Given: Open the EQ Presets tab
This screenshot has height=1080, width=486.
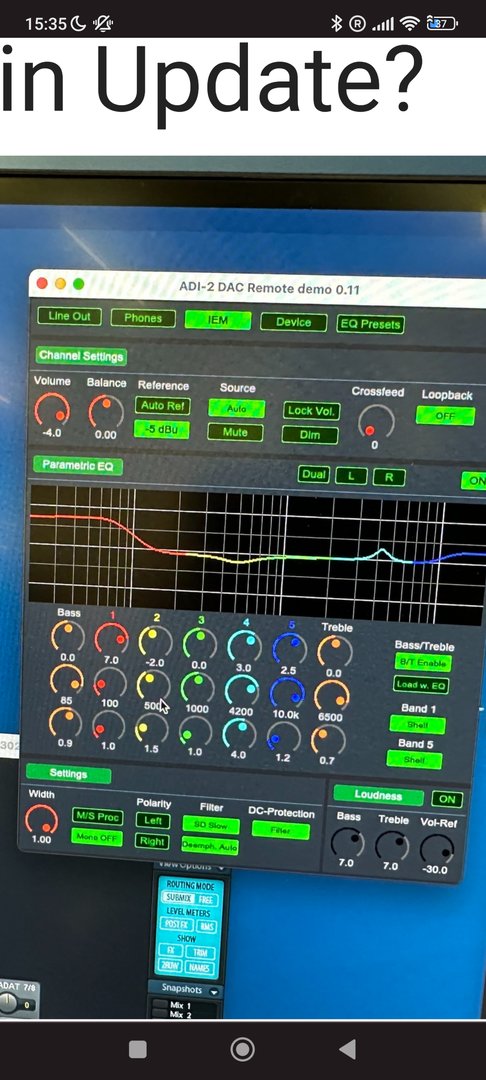Looking at the screenshot, I should [x=370, y=324].
